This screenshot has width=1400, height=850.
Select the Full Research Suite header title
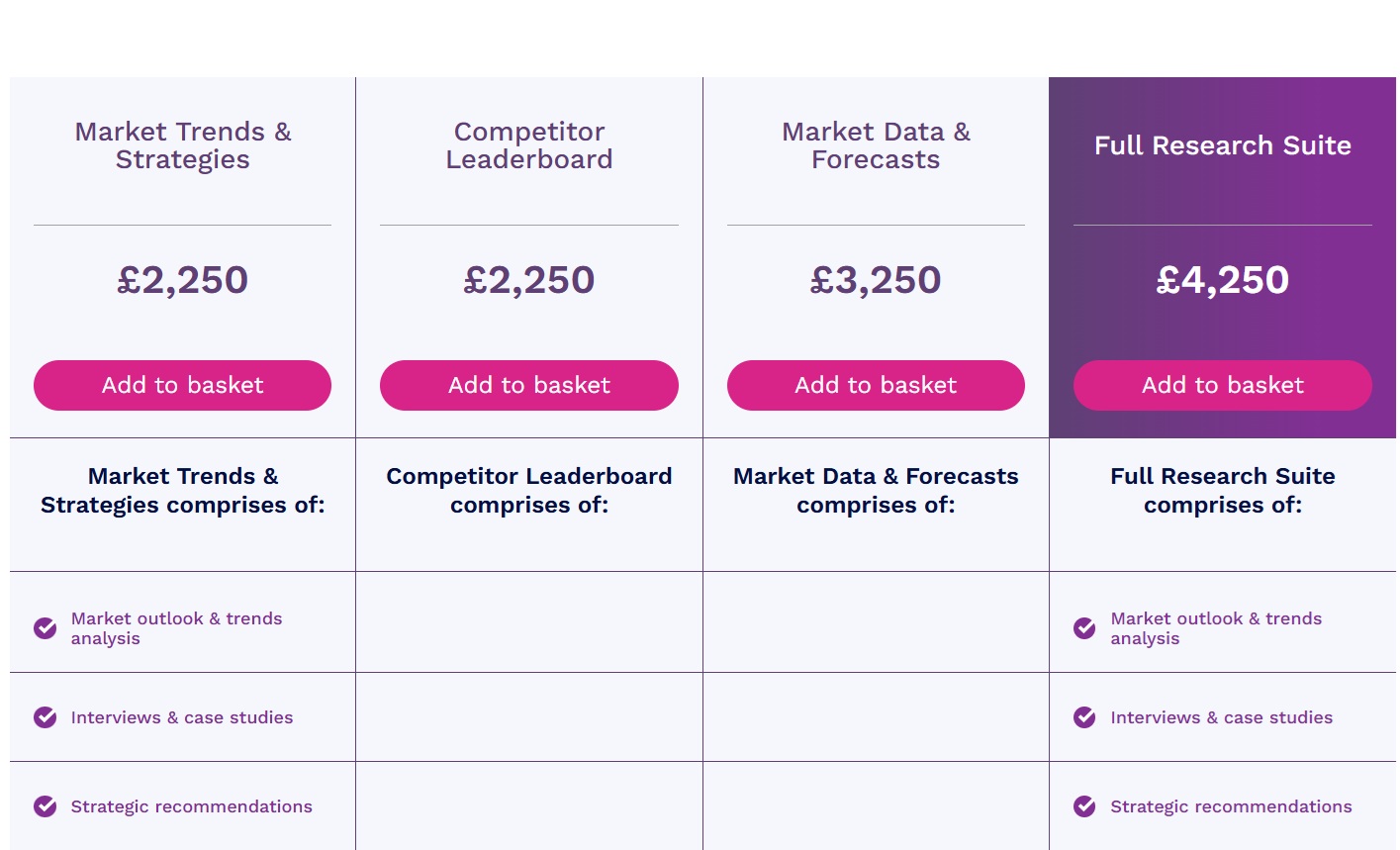(x=1222, y=145)
